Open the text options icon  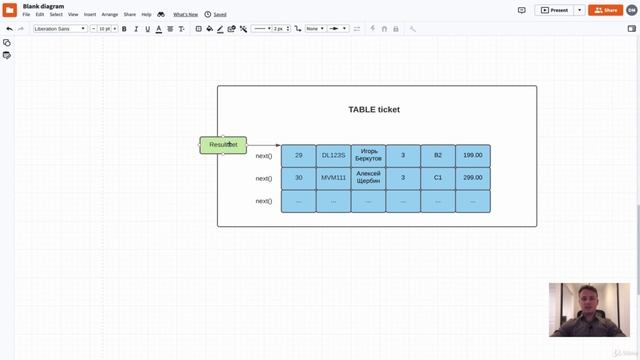182,29
